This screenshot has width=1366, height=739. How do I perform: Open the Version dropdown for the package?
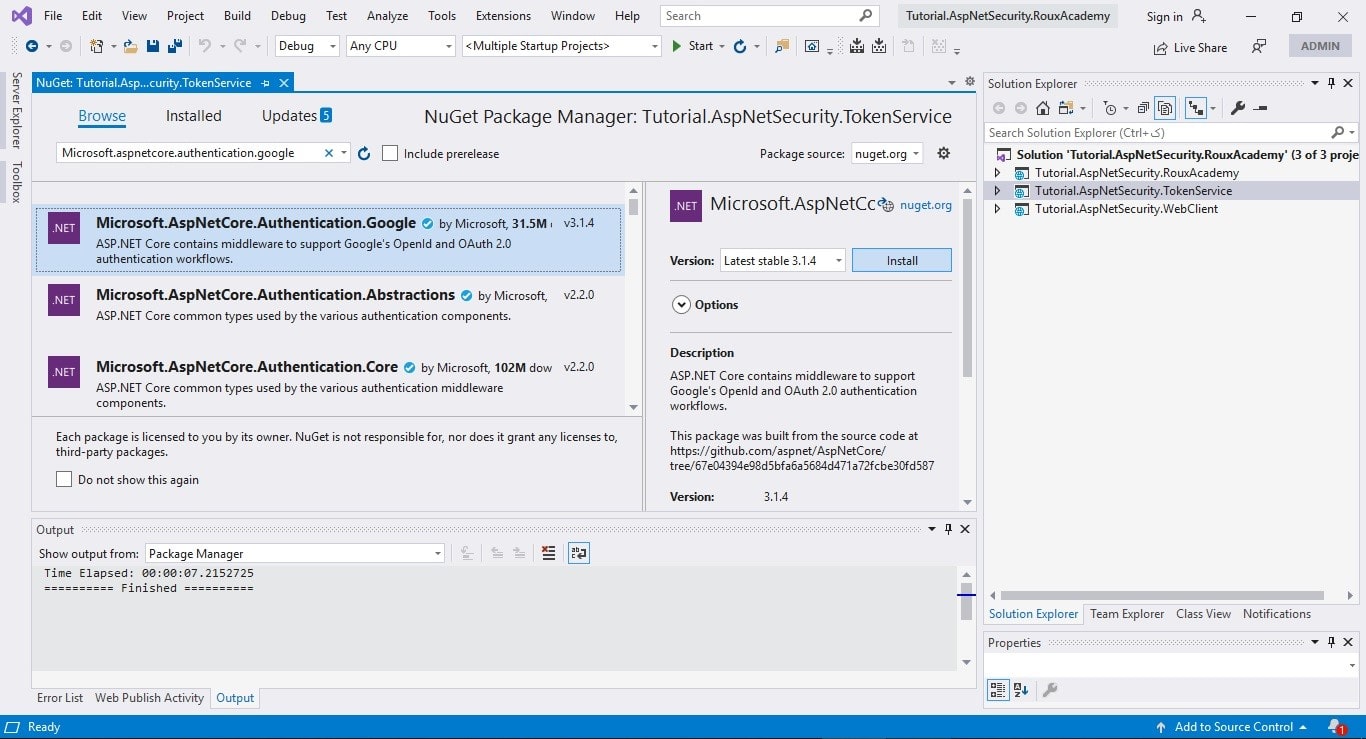click(838, 260)
